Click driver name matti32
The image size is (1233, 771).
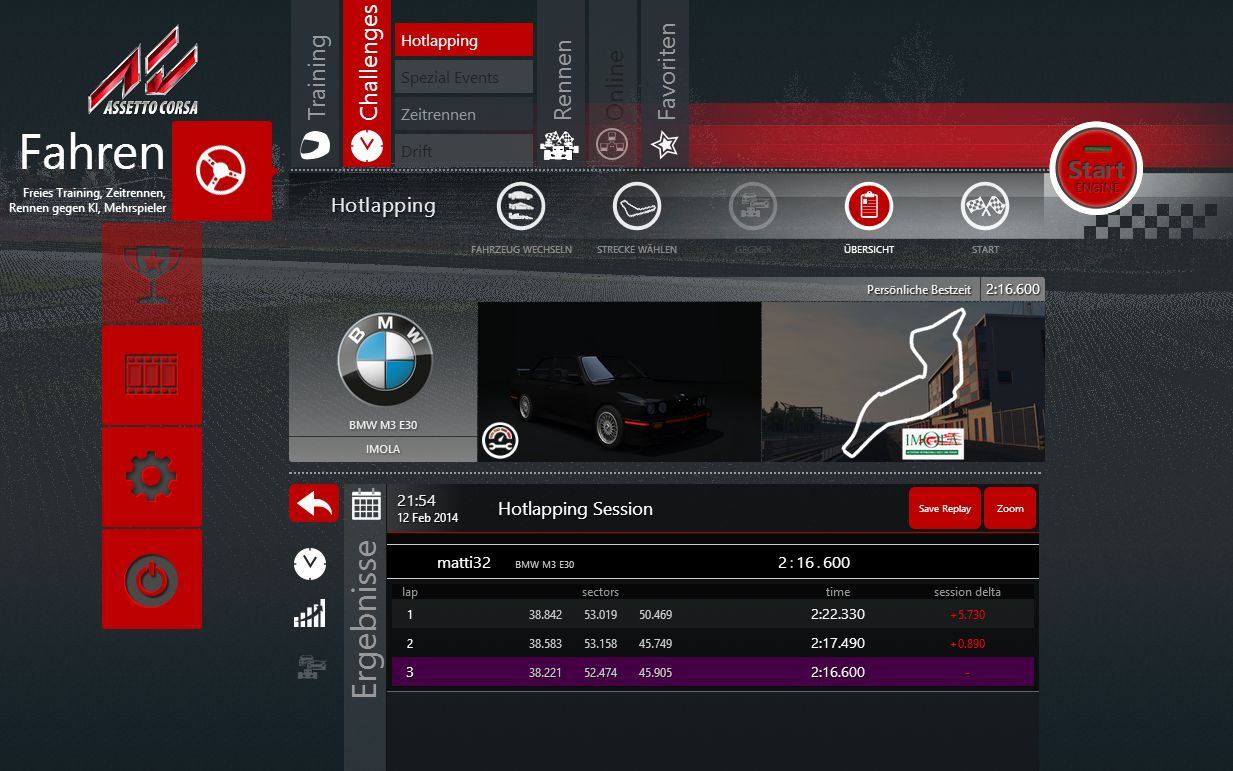tap(464, 562)
